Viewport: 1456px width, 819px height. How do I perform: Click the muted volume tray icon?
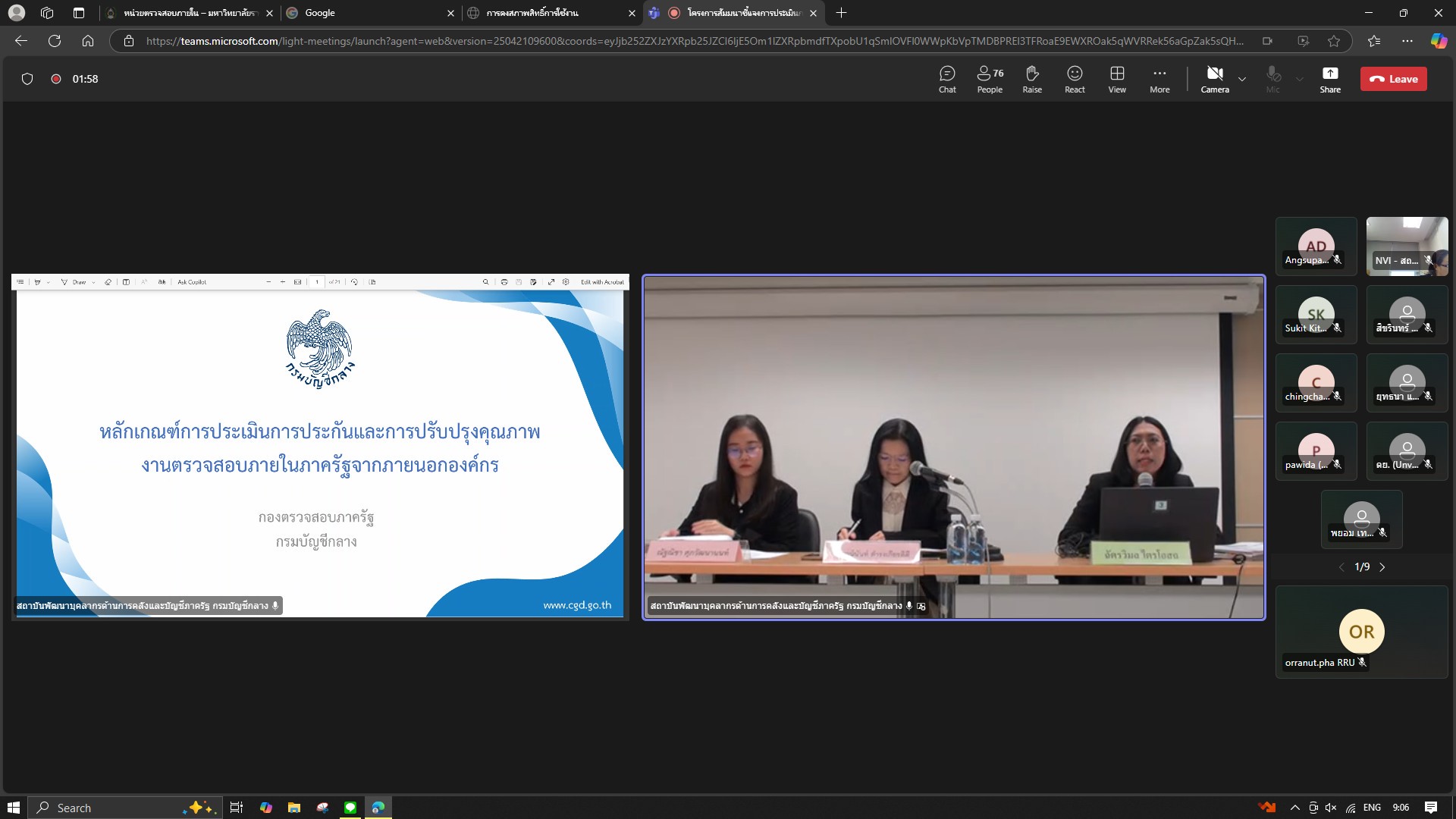(x=1331, y=808)
